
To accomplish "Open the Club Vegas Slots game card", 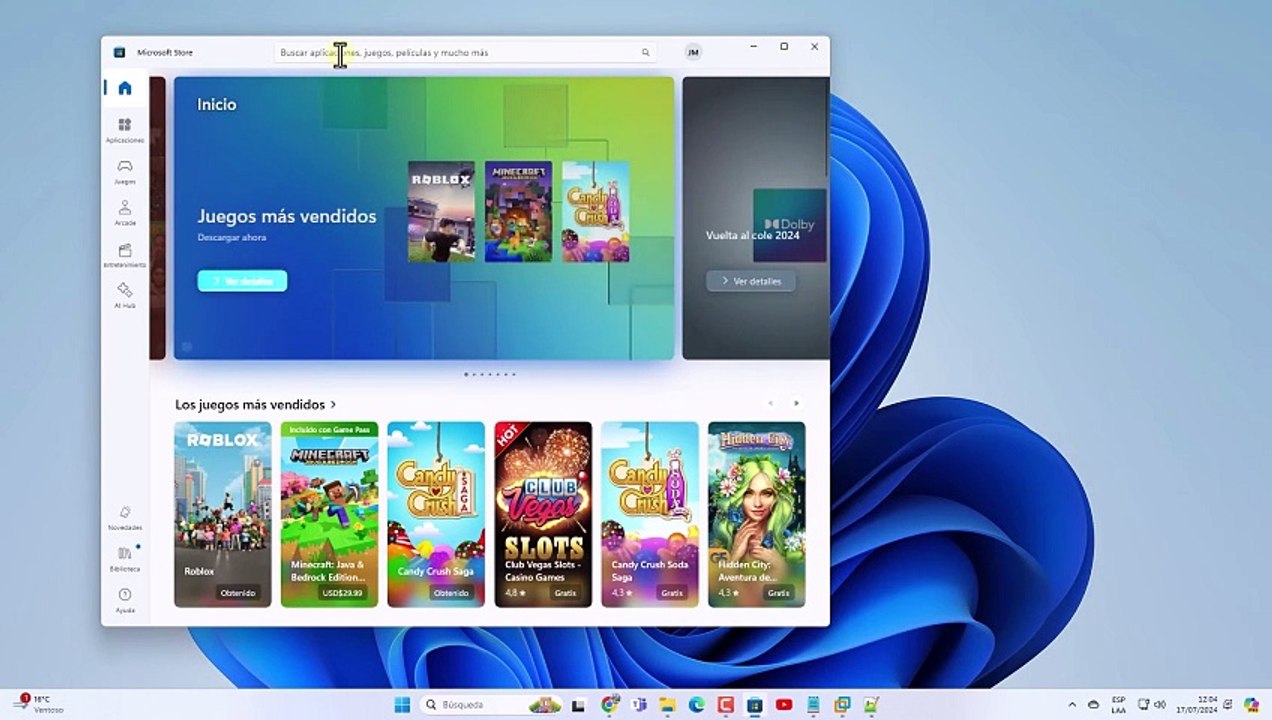I will (543, 514).
